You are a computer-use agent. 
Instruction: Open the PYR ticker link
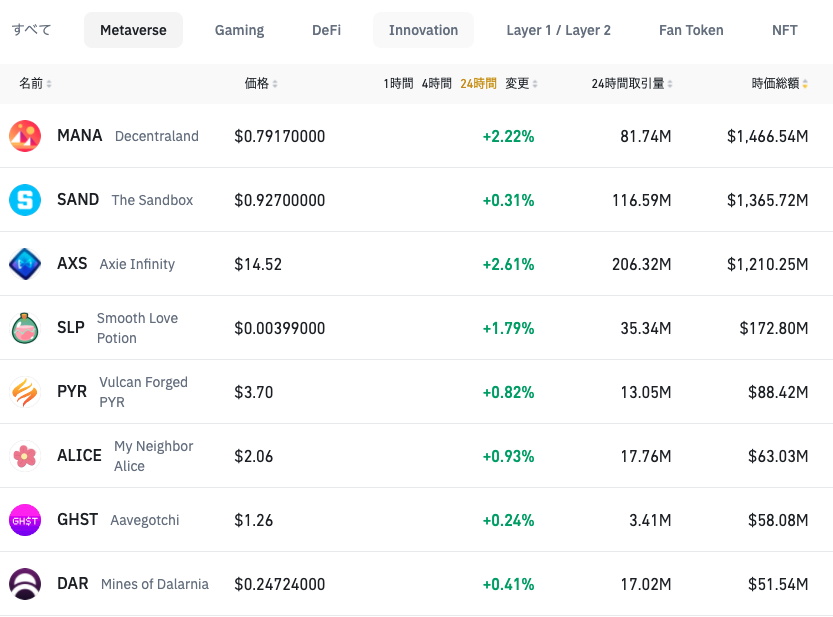tap(72, 392)
